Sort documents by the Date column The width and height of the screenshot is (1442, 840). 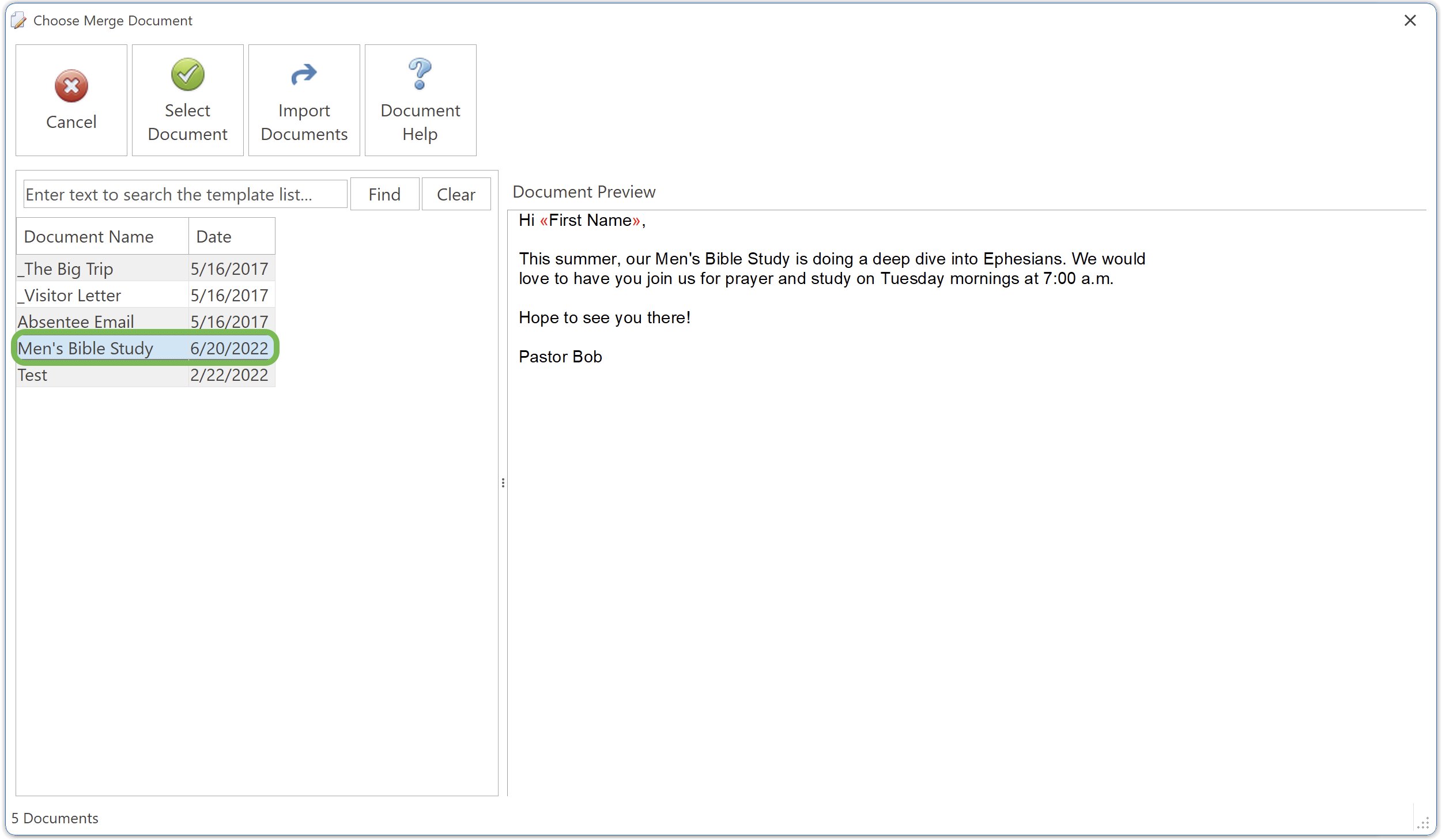pos(214,236)
